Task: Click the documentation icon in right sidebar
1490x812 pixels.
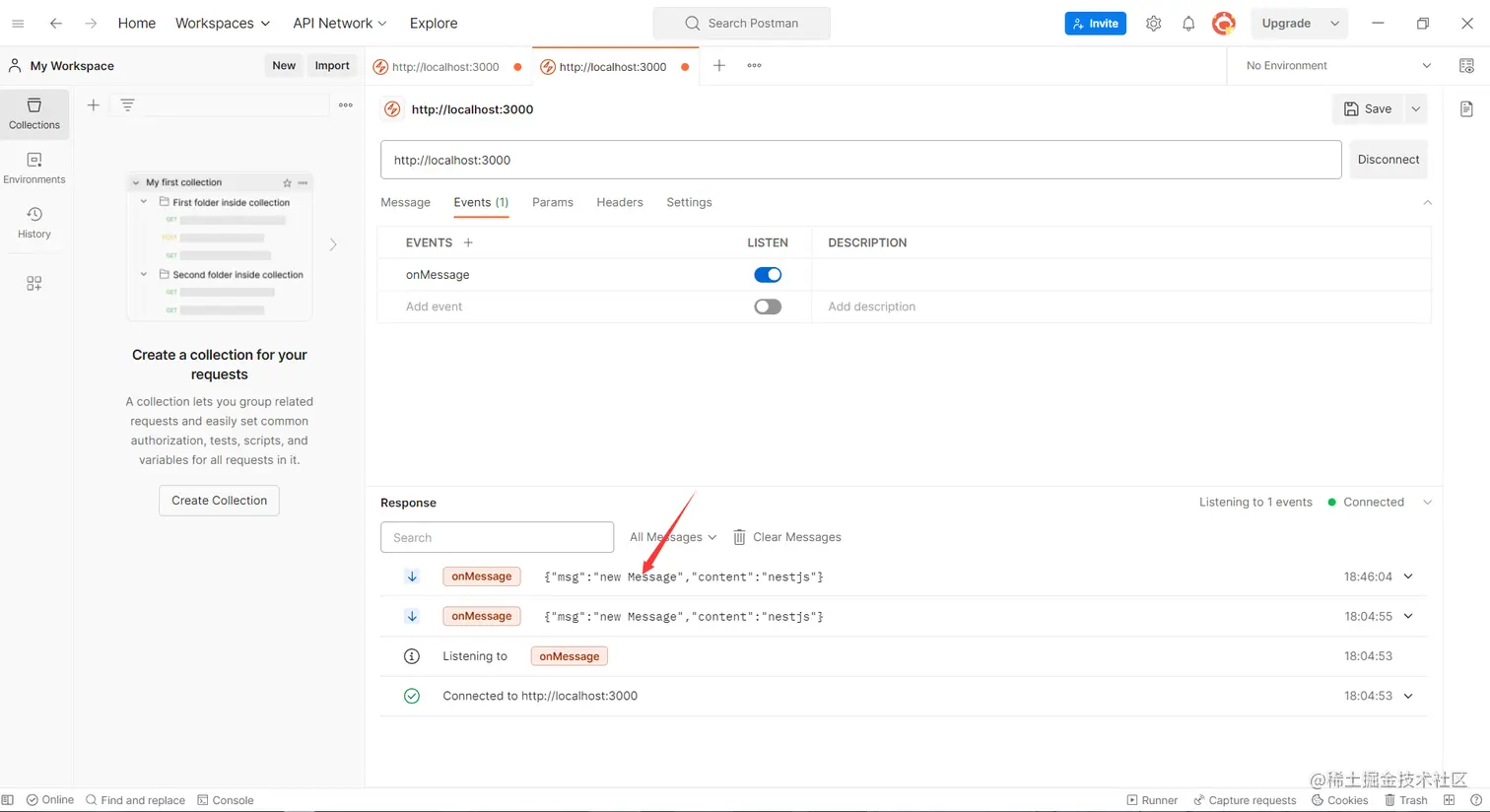Action: pyautogui.click(x=1466, y=109)
